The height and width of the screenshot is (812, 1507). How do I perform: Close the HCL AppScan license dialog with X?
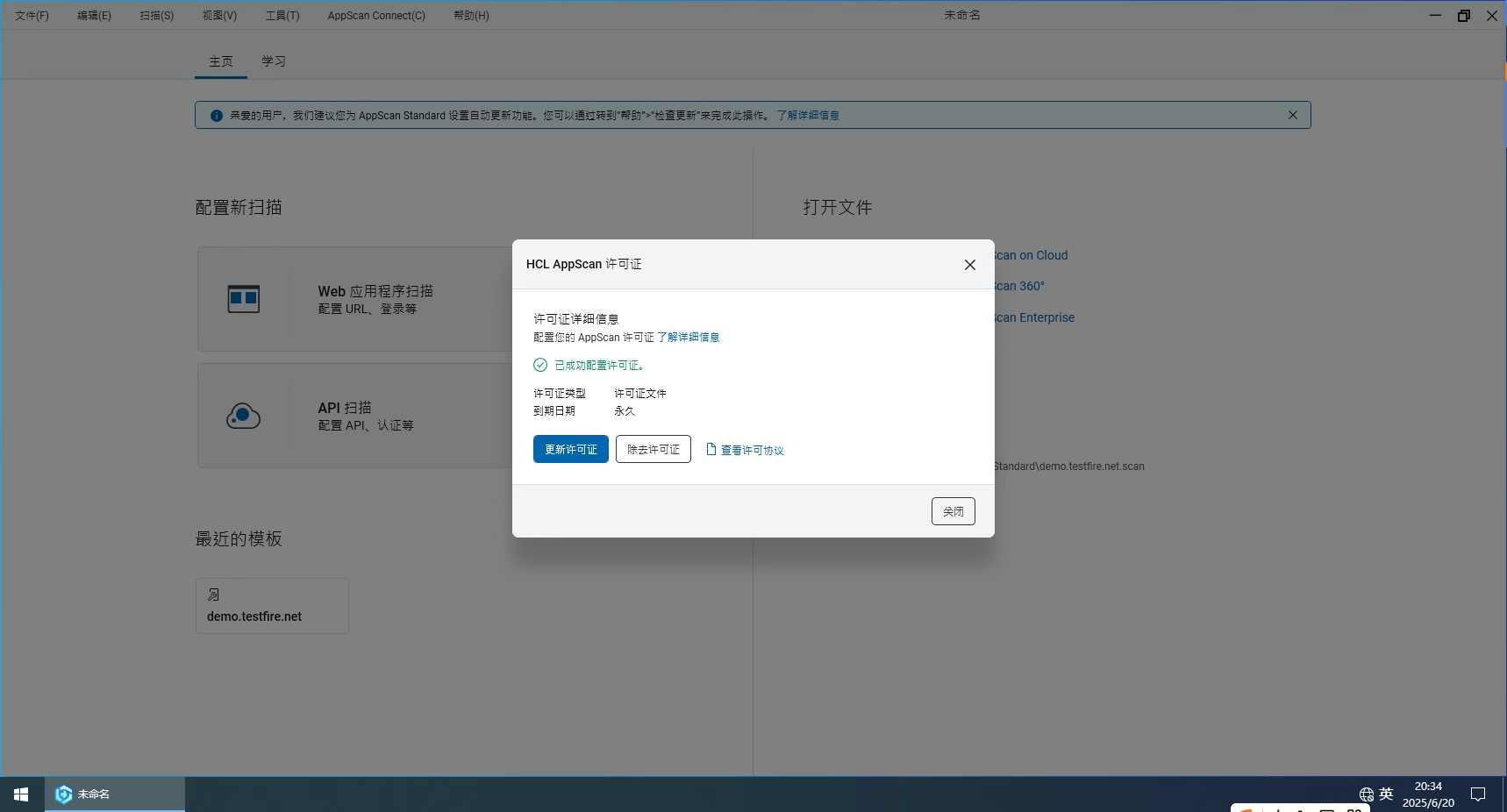(x=969, y=265)
